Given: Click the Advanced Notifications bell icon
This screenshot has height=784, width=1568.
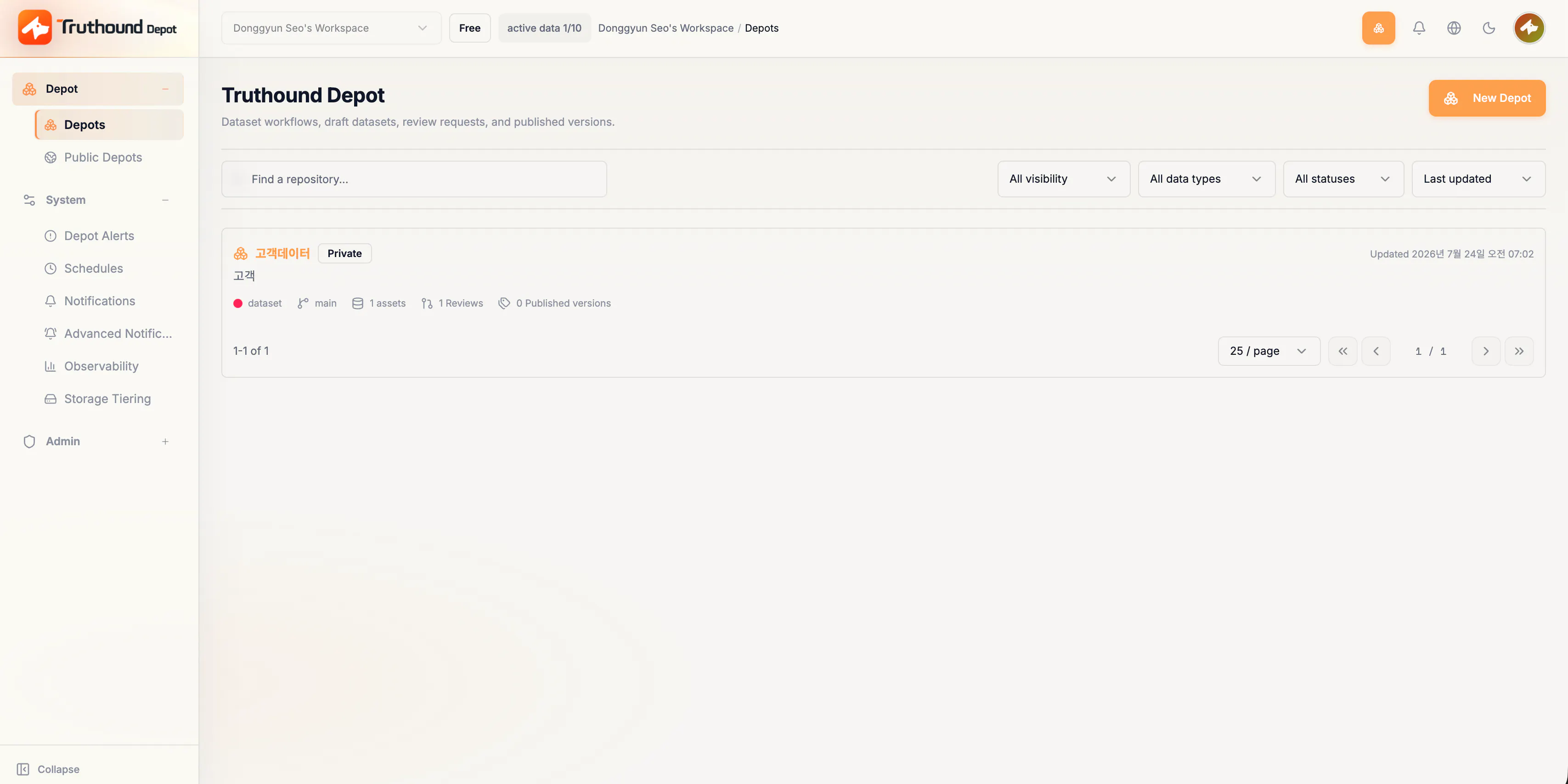Looking at the screenshot, I should point(51,334).
